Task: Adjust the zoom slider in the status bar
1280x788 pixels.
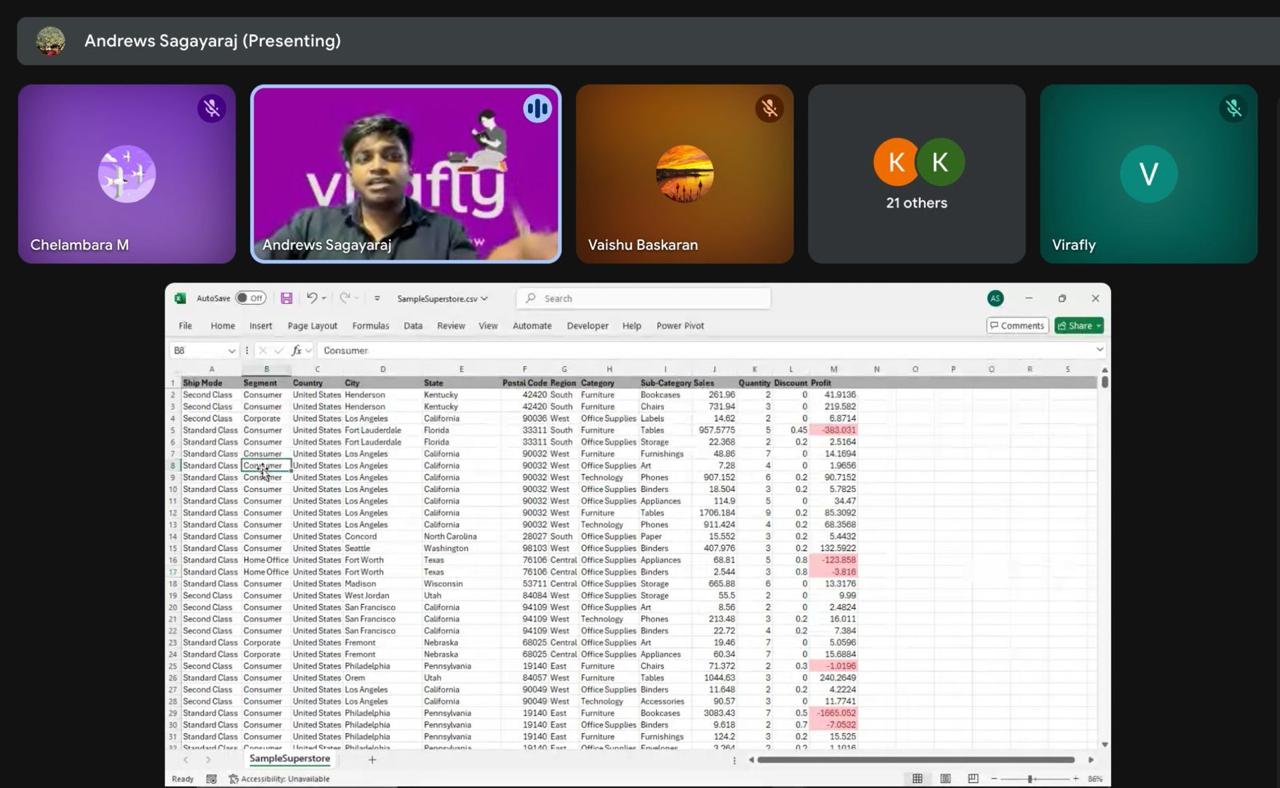Action: [1030, 778]
